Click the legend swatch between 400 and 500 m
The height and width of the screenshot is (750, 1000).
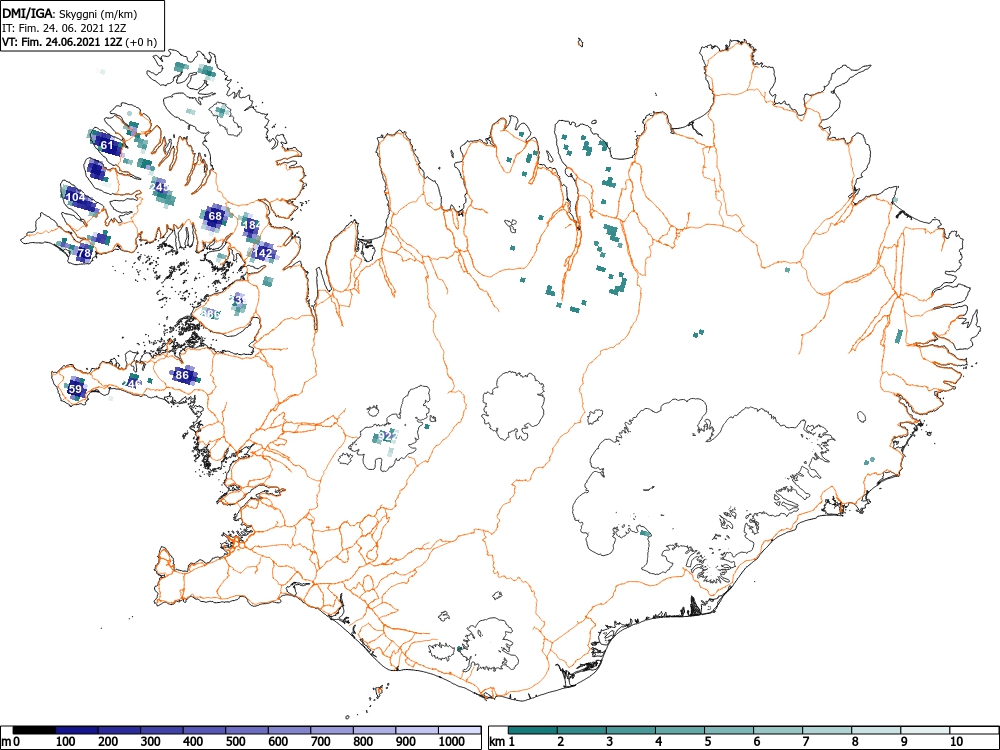point(205,730)
